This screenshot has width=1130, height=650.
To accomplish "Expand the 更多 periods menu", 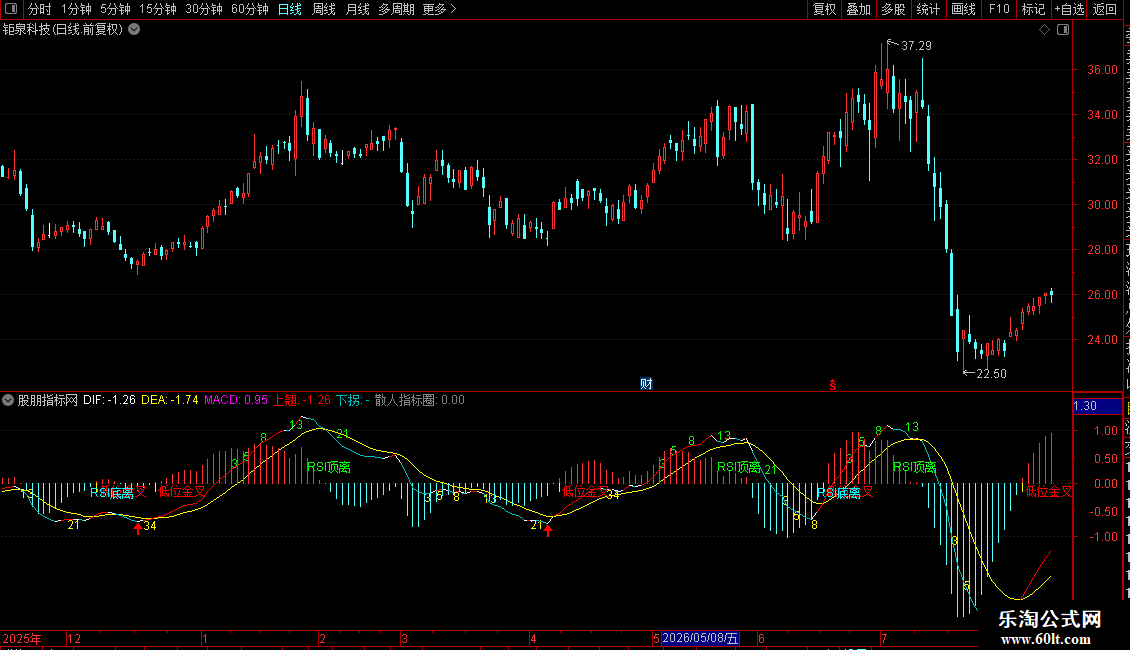I will [439, 9].
